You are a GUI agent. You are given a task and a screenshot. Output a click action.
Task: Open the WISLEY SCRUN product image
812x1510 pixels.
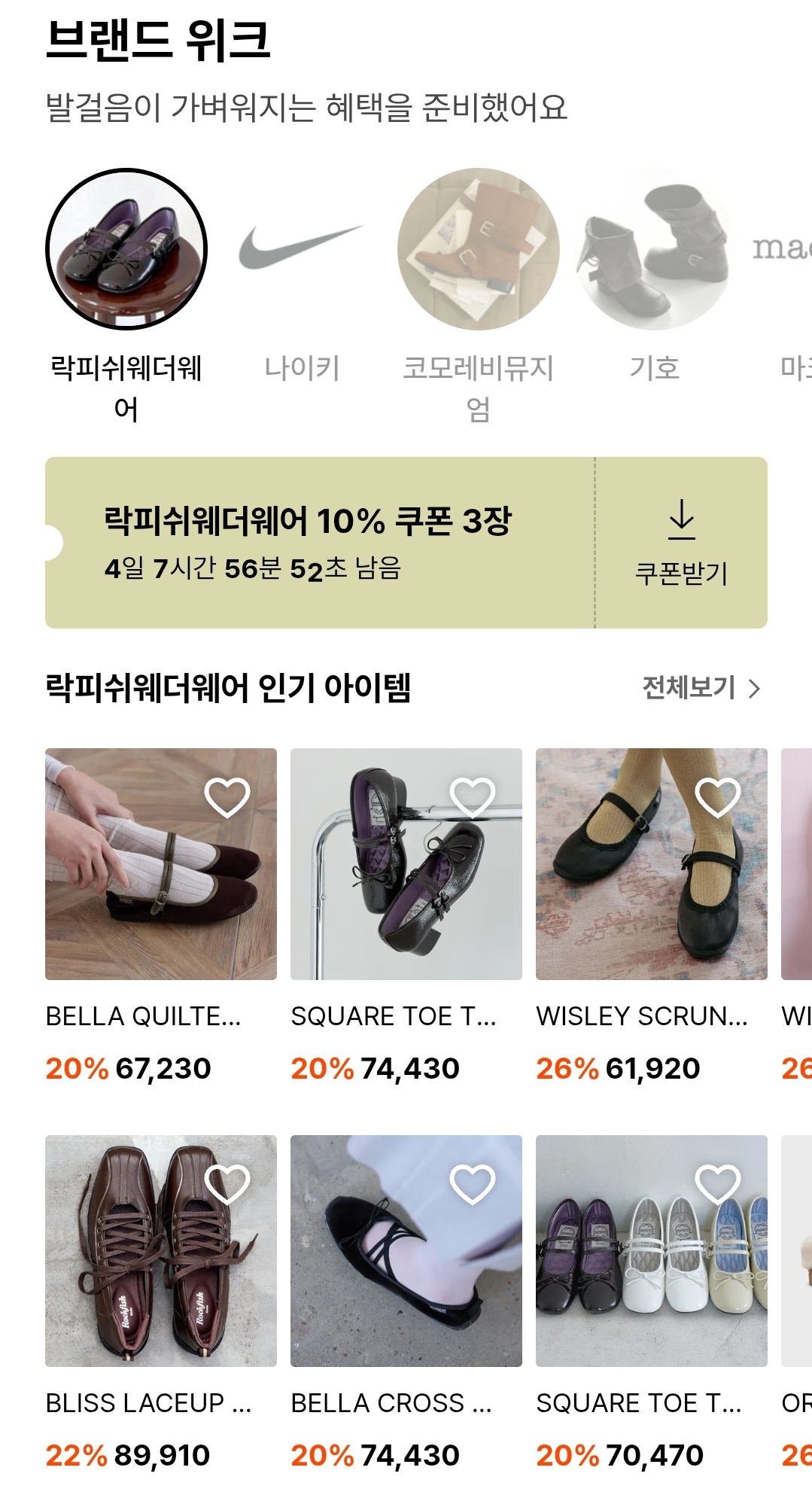click(x=652, y=864)
